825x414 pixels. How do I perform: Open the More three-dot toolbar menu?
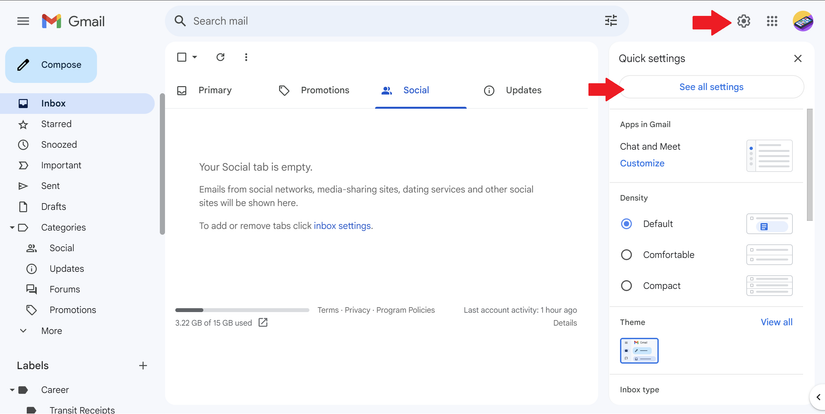click(x=246, y=57)
